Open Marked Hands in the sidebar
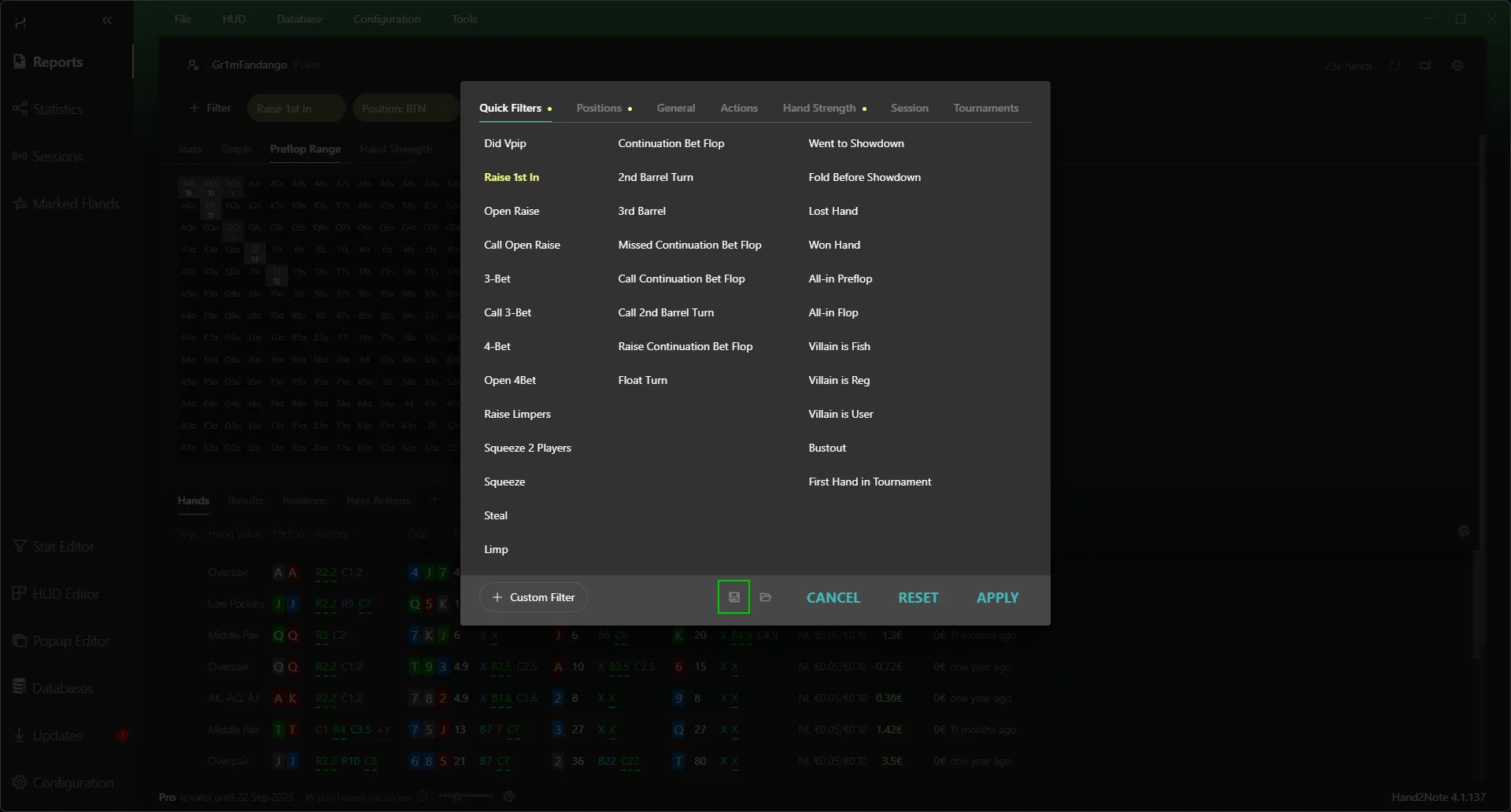Viewport: 1511px width, 812px height. coord(76,204)
